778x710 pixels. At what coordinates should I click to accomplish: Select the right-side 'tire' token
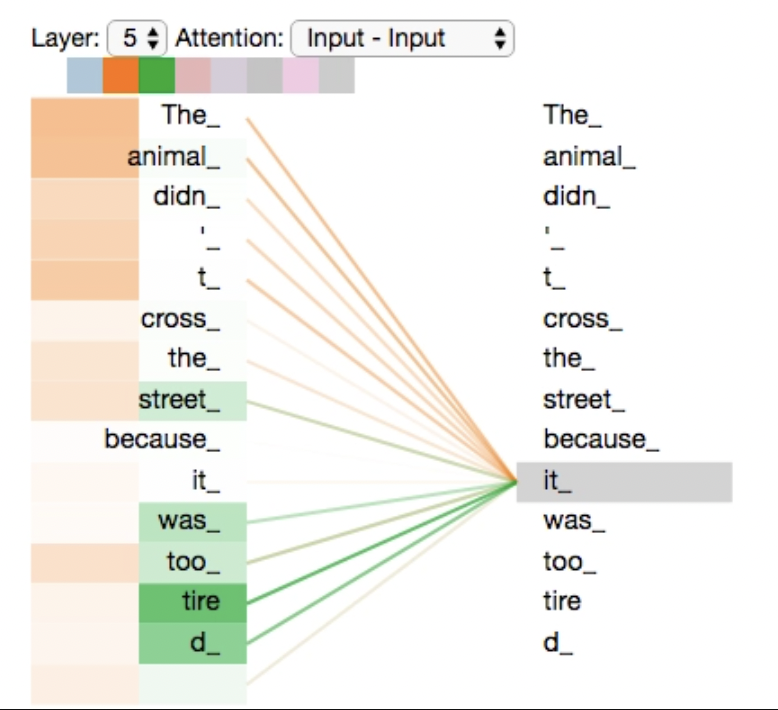tap(562, 601)
